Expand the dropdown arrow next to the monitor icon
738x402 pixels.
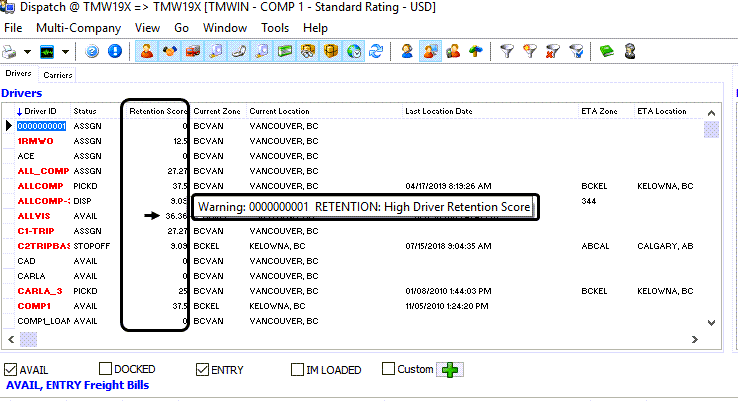tap(65, 52)
